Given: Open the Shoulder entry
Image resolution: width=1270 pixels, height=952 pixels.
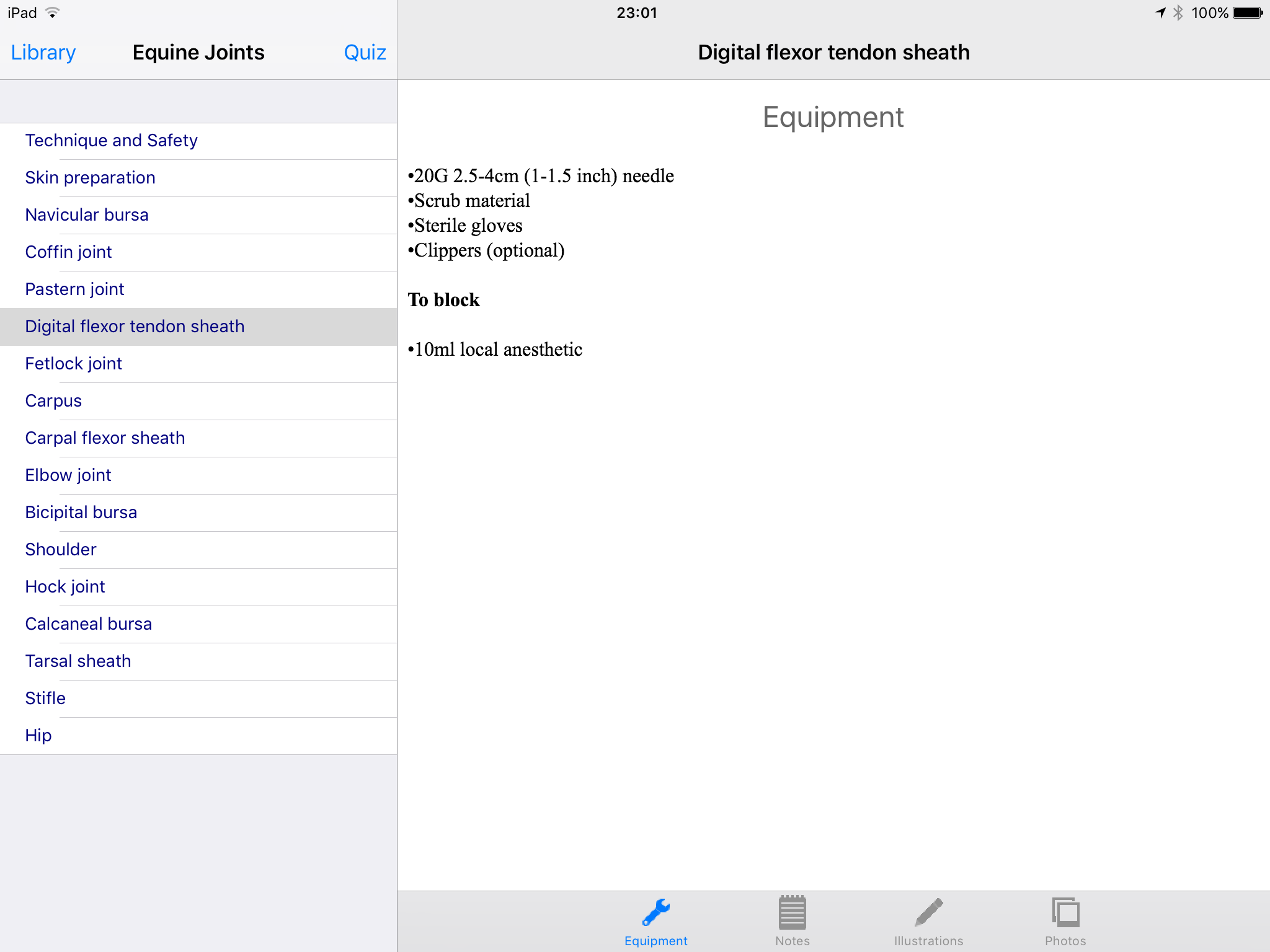Looking at the screenshot, I should pos(198,550).
